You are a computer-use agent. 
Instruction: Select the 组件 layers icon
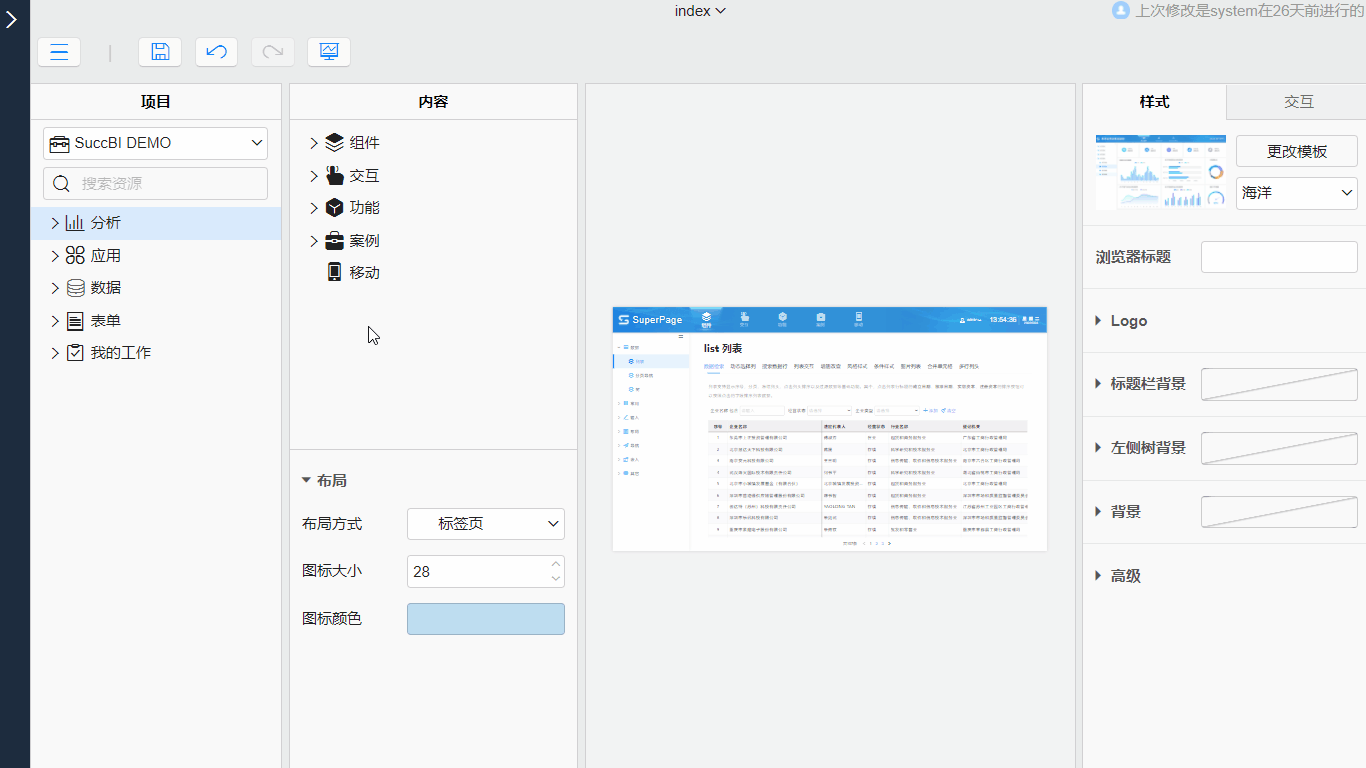pos(334,142)
